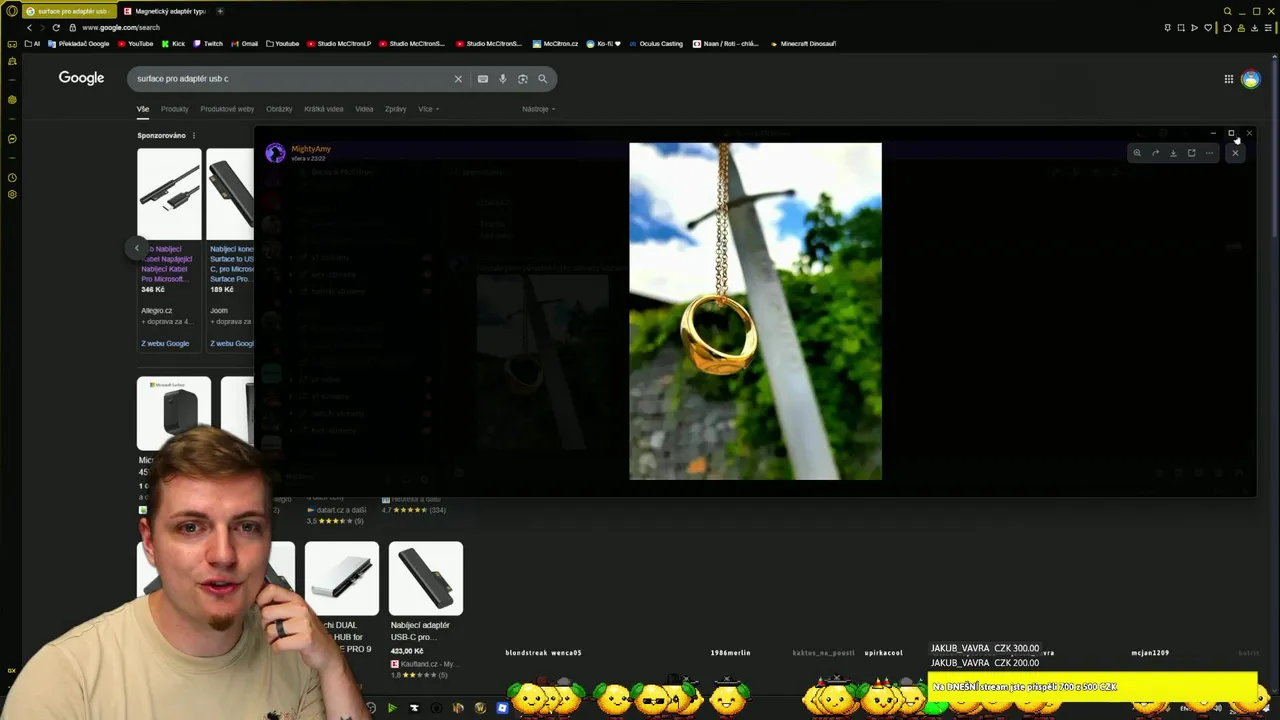Reload the current Google page
The height and width of the screenshot is (720, 1280).
[x=56, y=27]
